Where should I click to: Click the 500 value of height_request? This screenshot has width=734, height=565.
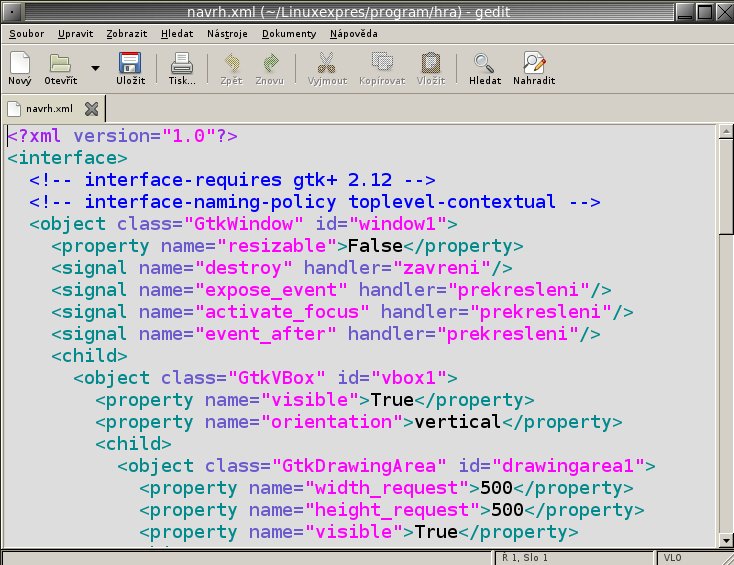507,510
